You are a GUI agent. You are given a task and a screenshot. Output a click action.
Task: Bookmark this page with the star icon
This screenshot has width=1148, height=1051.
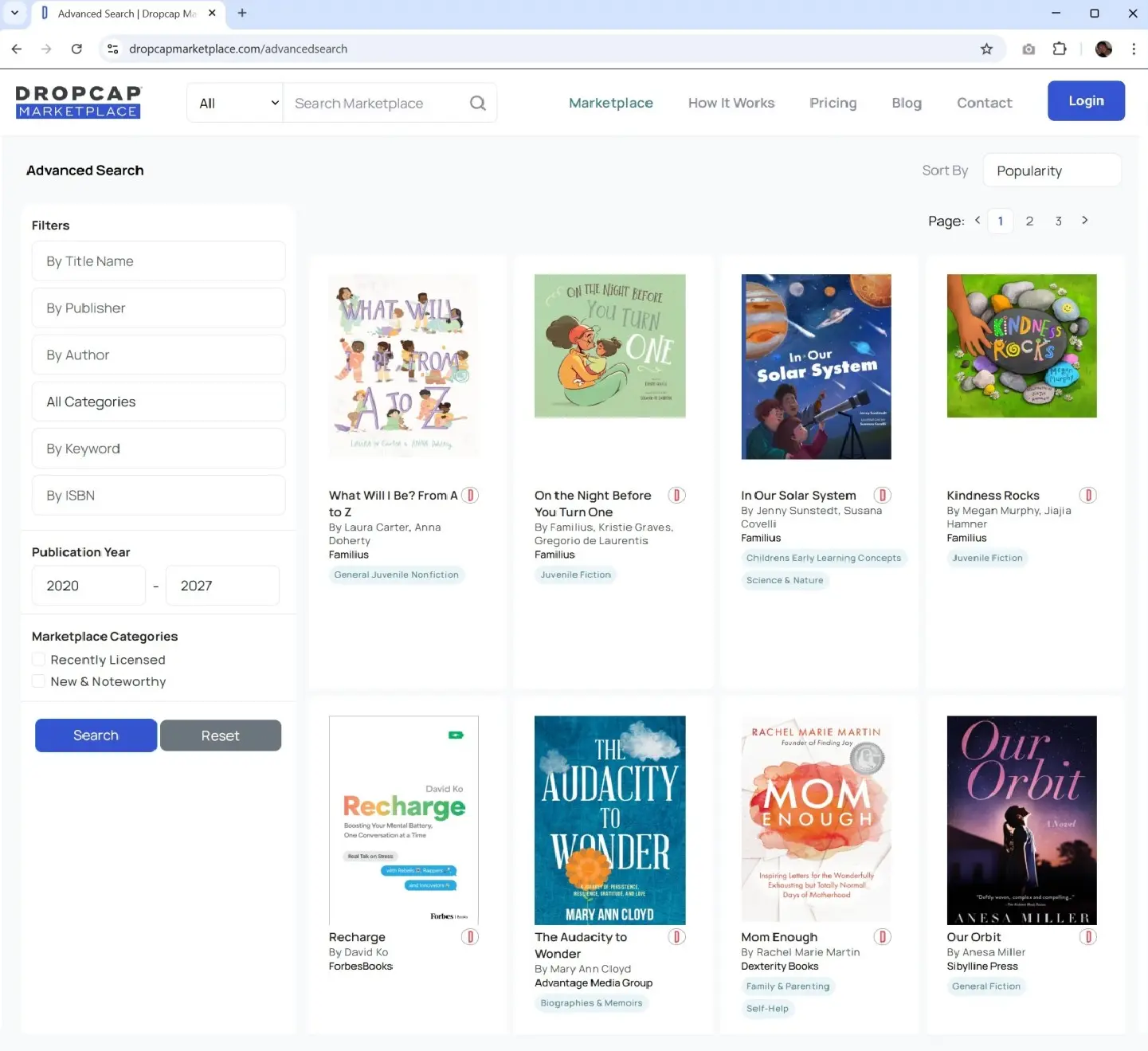986,49
